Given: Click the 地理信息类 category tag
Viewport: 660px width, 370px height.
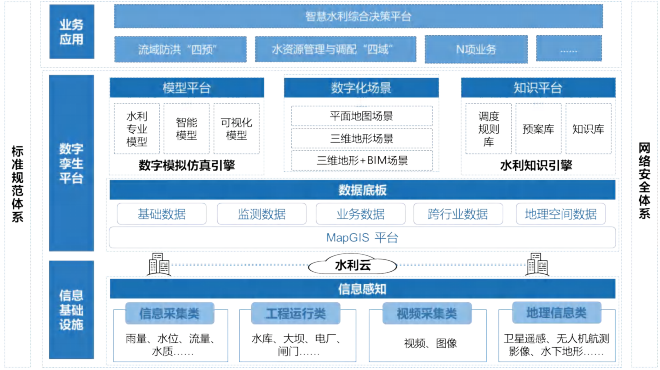Looking at the screenshot, I should click(x=556, y=313).
